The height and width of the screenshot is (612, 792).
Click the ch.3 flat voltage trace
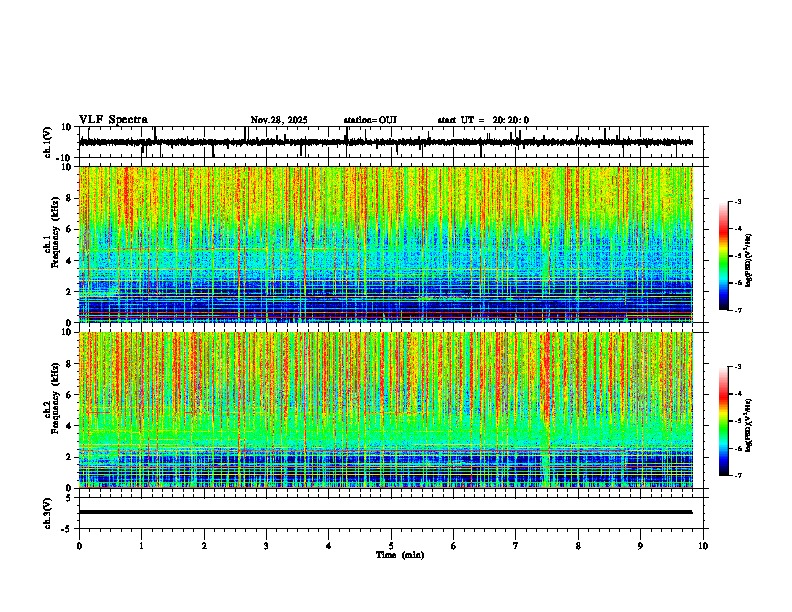click(x=386, y=512)
